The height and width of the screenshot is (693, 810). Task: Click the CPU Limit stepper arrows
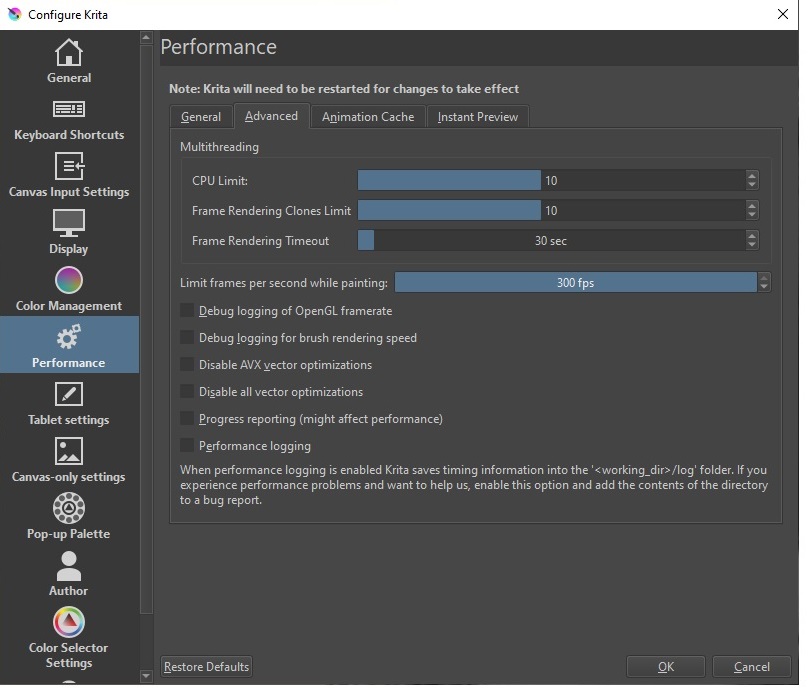[752, 181]
